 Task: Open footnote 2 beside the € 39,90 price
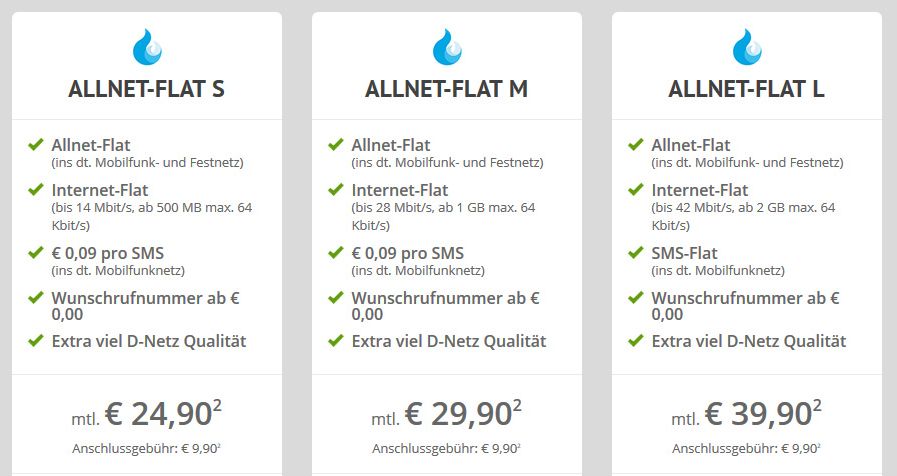(x=817, y=406)
